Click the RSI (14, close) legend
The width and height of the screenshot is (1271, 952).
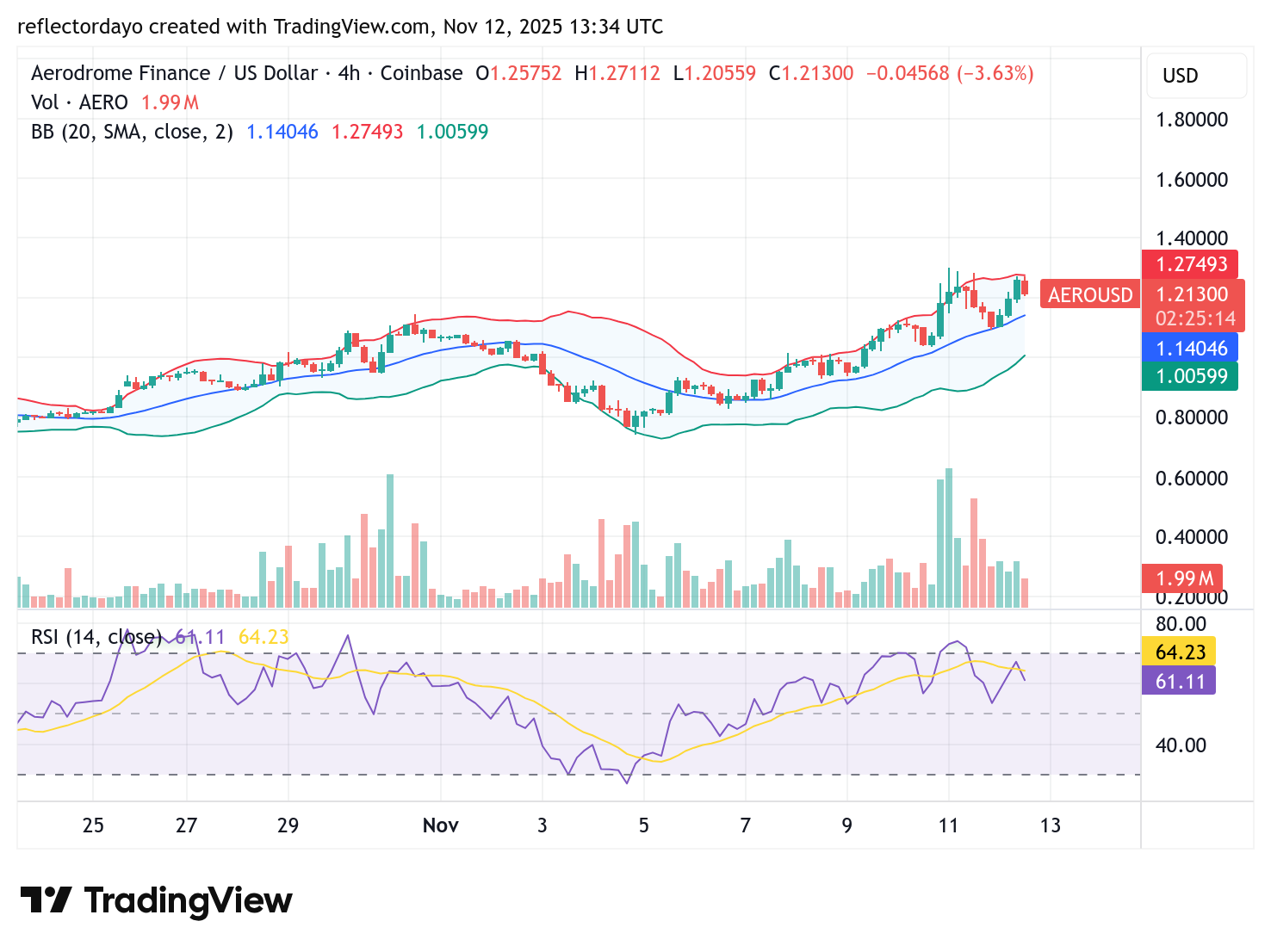(96, 637)
